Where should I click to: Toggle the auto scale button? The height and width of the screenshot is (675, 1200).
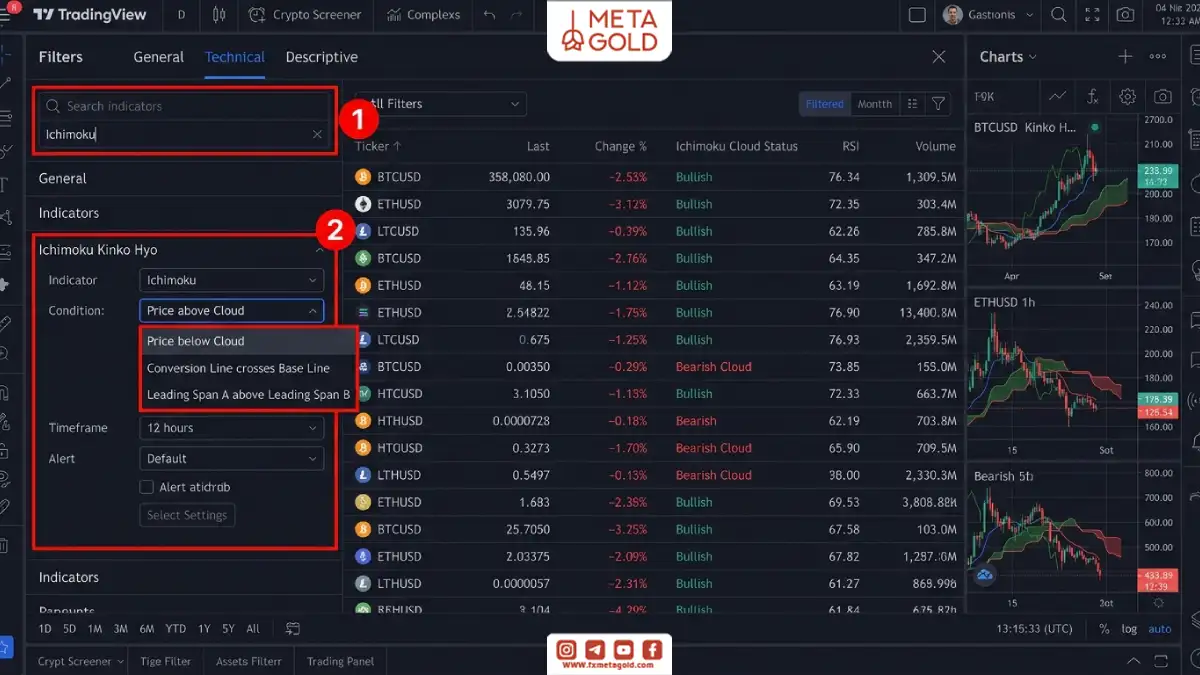pyautogui.click(x=1159, y=629)
